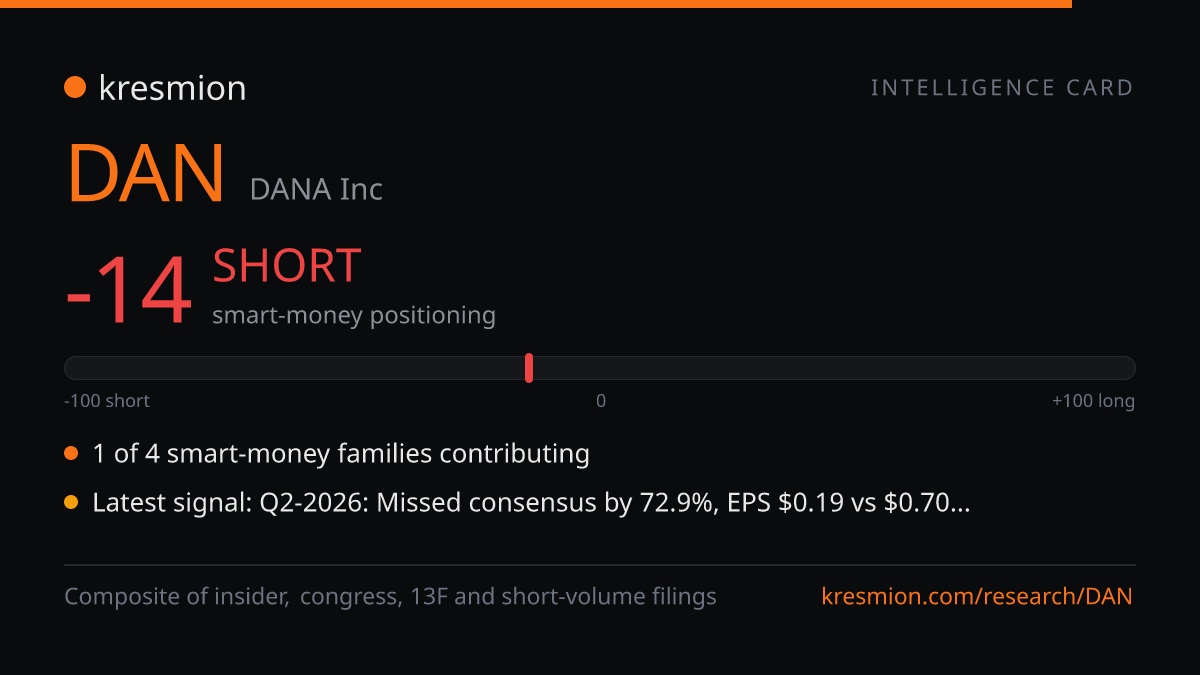Click the positioning slider track near long end
1200x675 pixels.
pos(1080,368)
